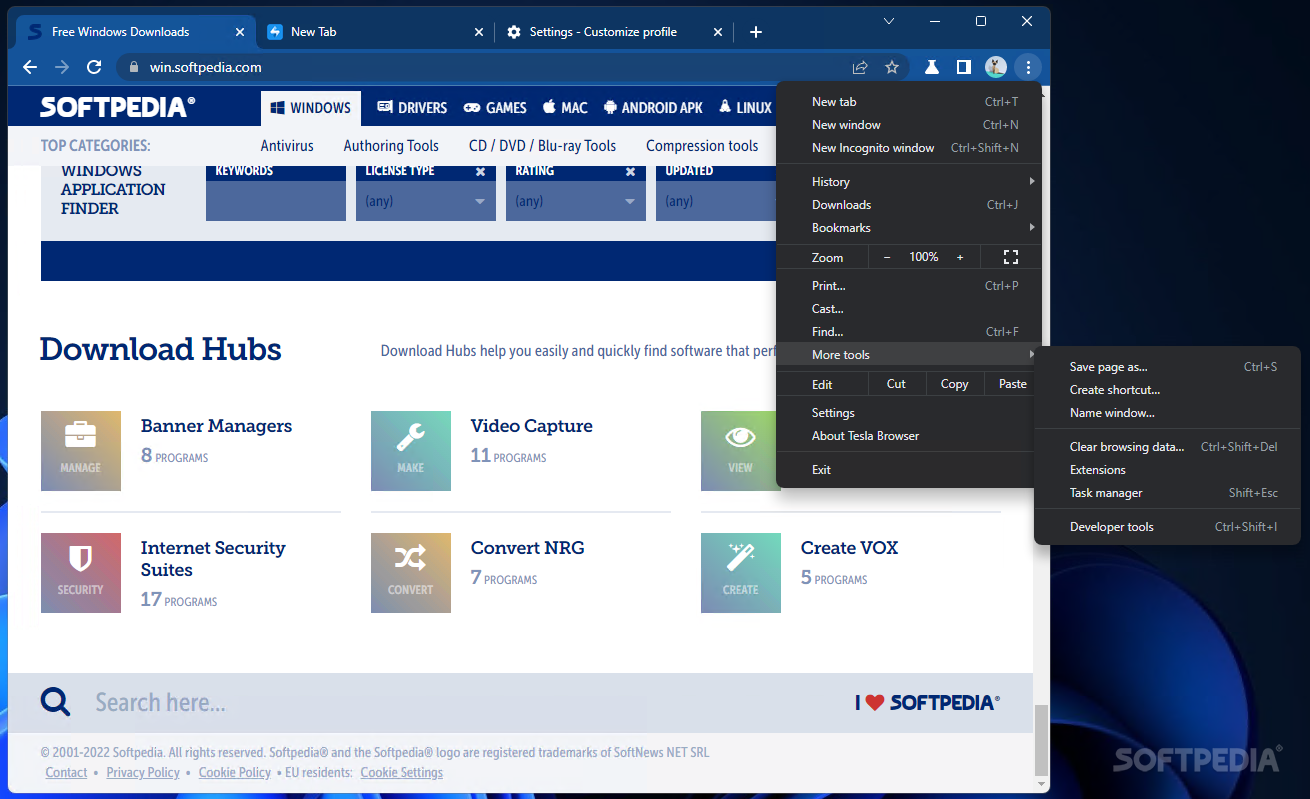
Task: Go back using the browser back arrow
Action: 30,67
